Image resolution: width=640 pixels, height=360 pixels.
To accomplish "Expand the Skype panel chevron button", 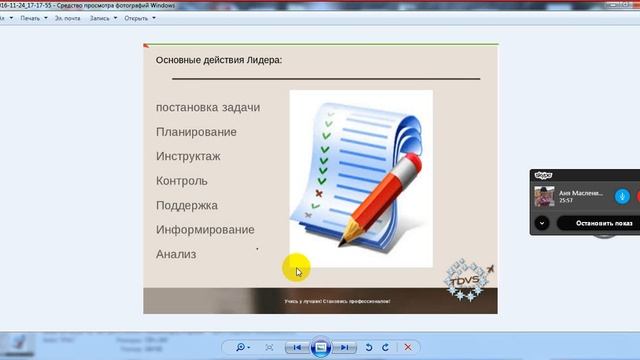I will 542,223.
